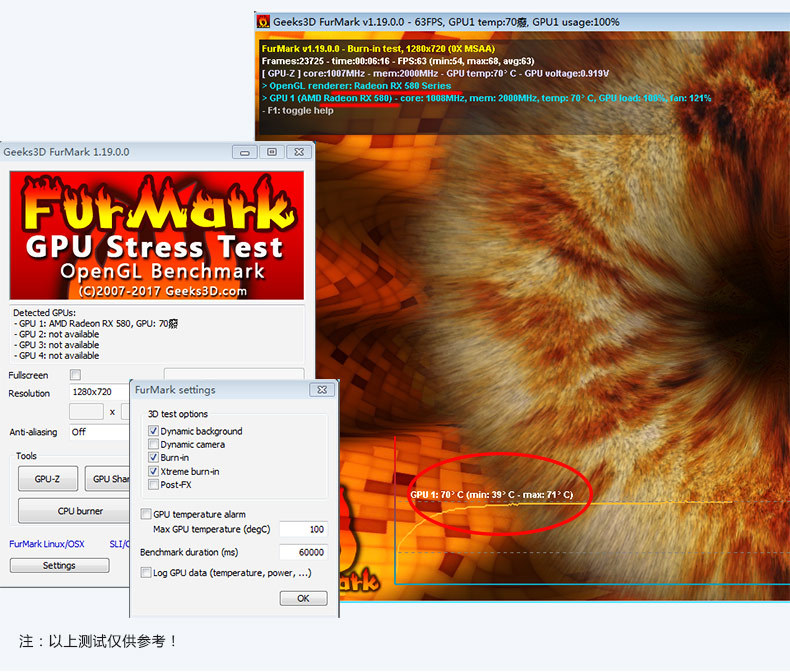Enable Dynamic camera option

tap(154, 444)
